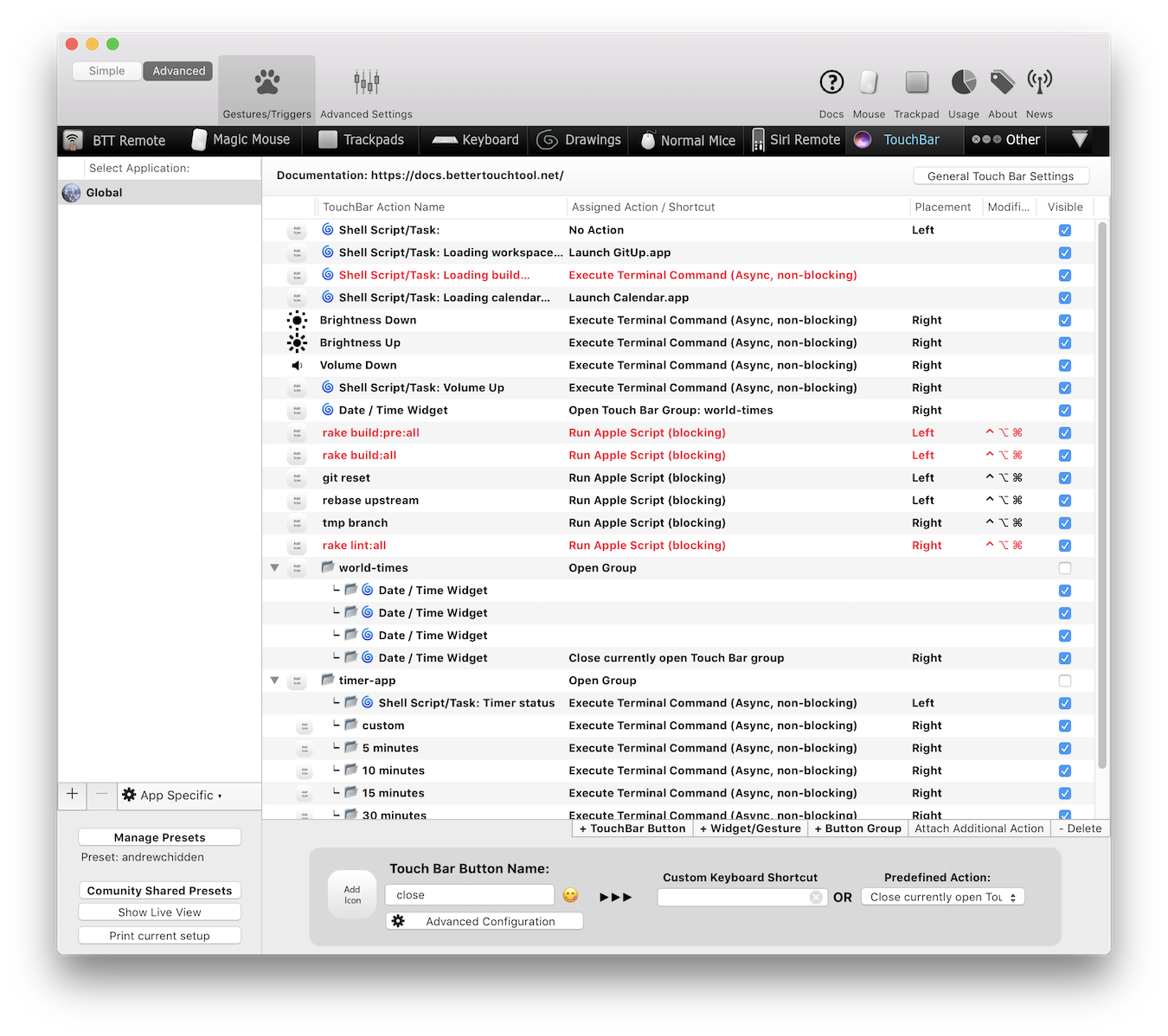The image size is (1168, 1036).
Task: Switch to the Other tab
Action: coord(1005,139)
